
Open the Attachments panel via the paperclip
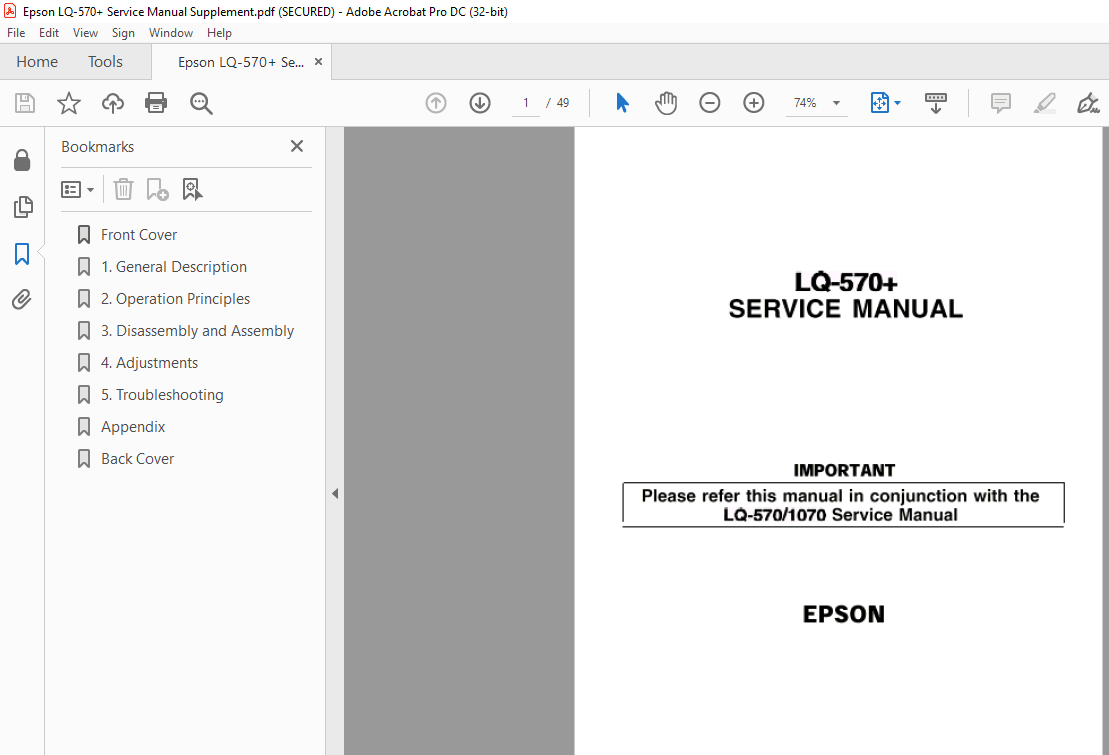click(x=23, y=299)
